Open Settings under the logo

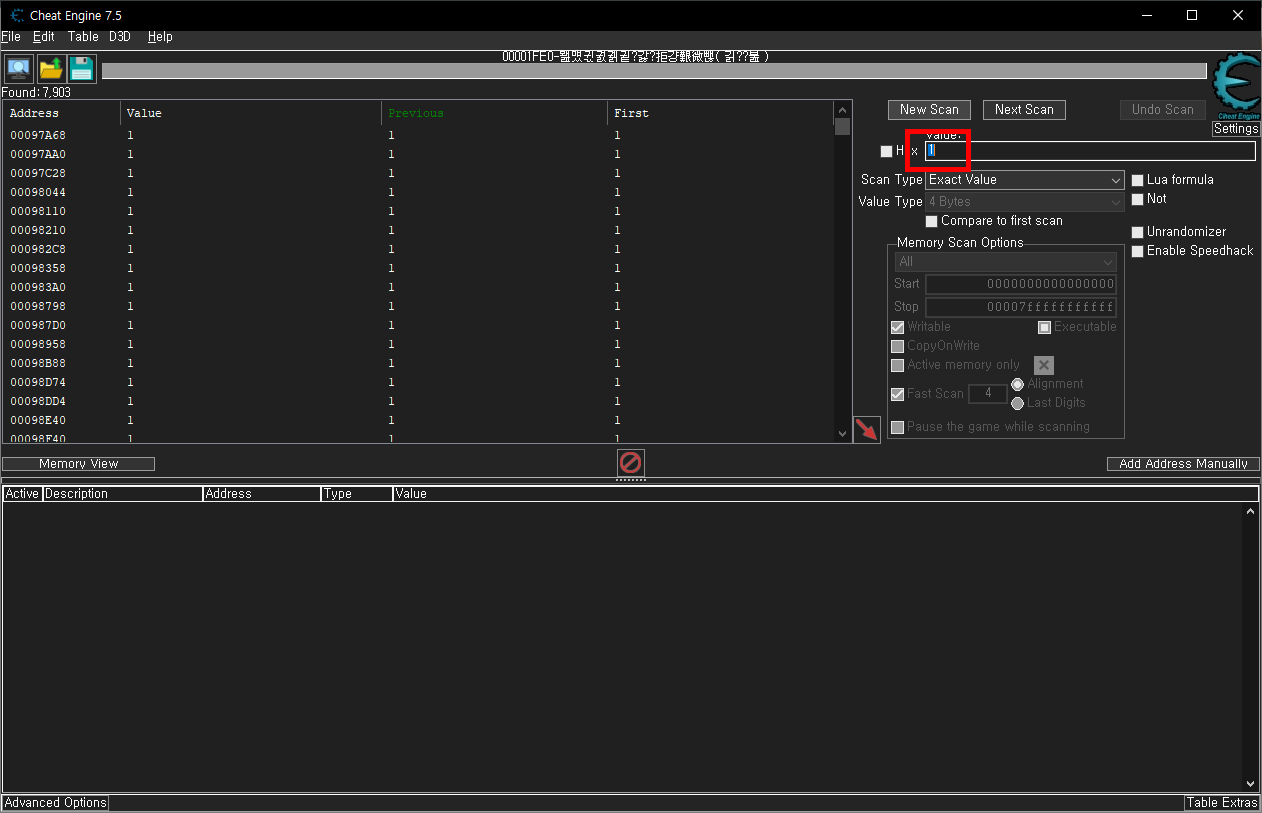1236,129
